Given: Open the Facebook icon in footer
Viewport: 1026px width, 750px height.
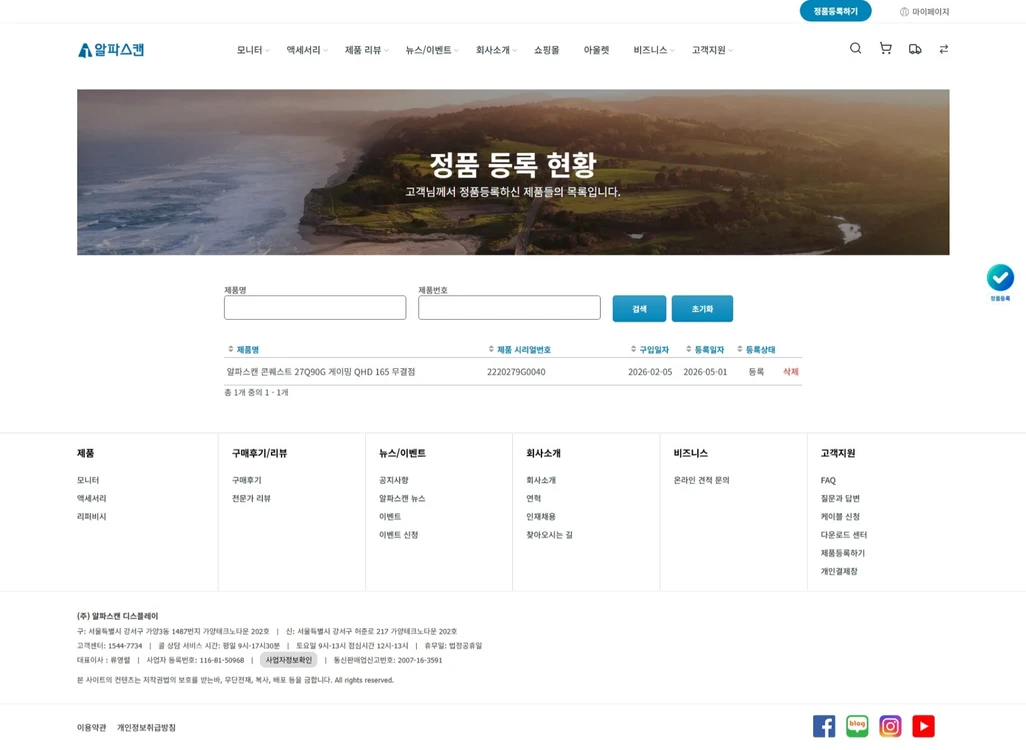Looking at the screenshot, I should [824, 726].
